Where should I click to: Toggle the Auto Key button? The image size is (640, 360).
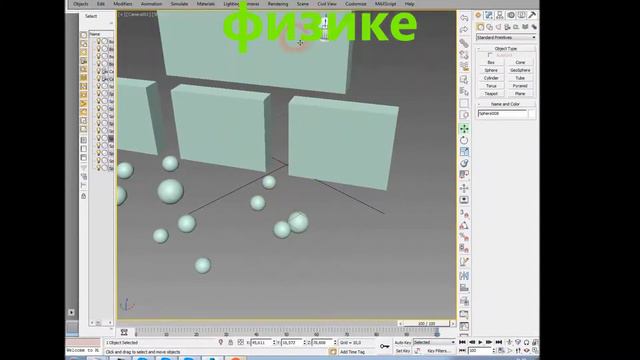(402, 342)
